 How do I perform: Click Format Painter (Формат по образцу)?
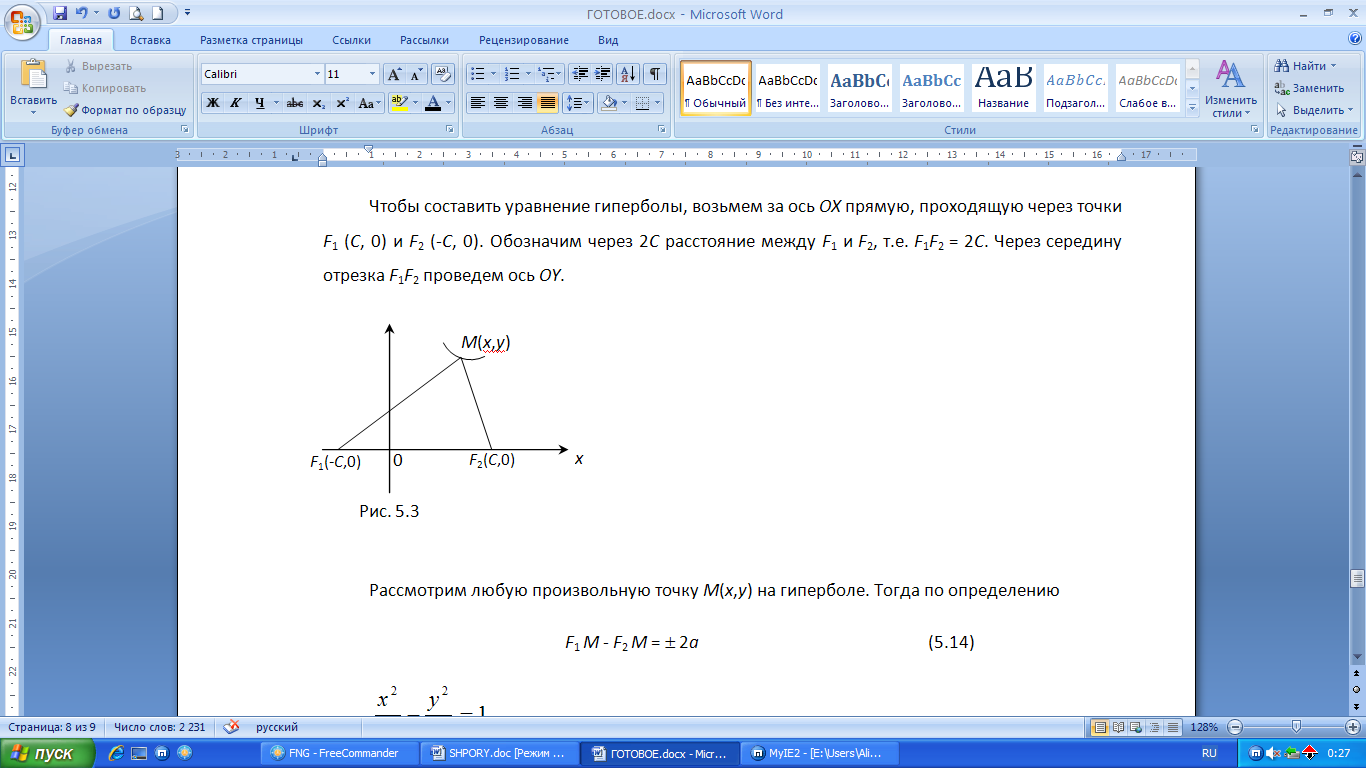click(x=126, y=110)
